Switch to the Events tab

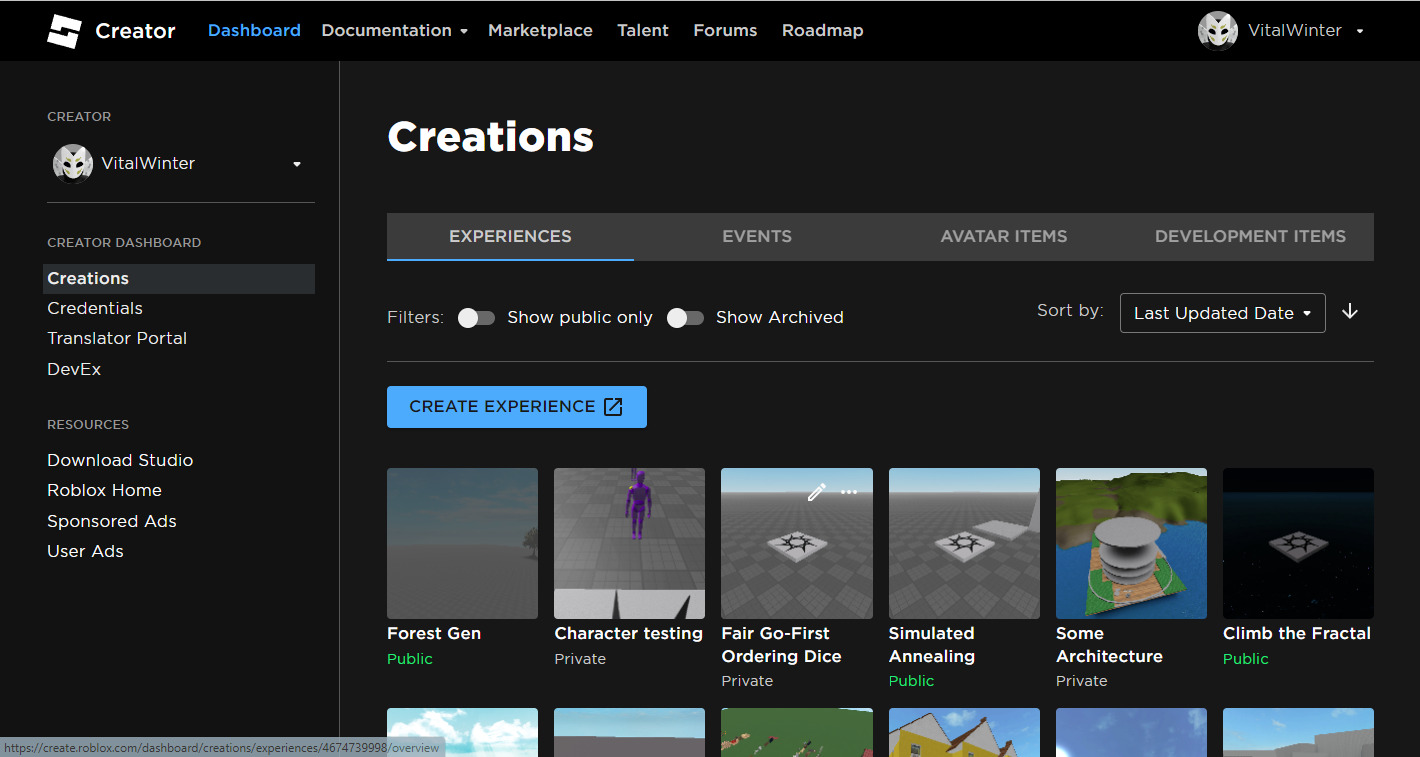(x=757, y=237)
